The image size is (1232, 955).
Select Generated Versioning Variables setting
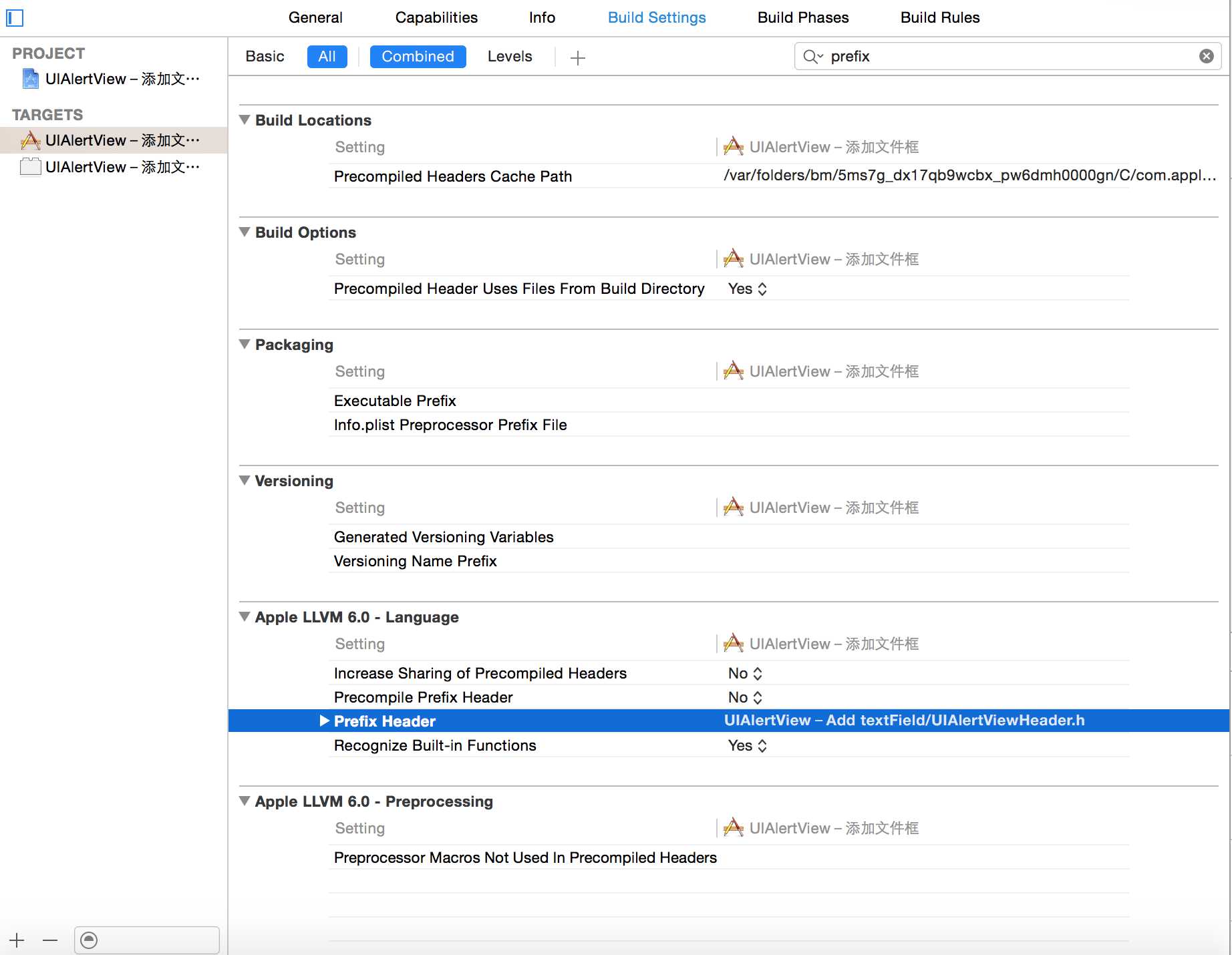tap(444, 537)
